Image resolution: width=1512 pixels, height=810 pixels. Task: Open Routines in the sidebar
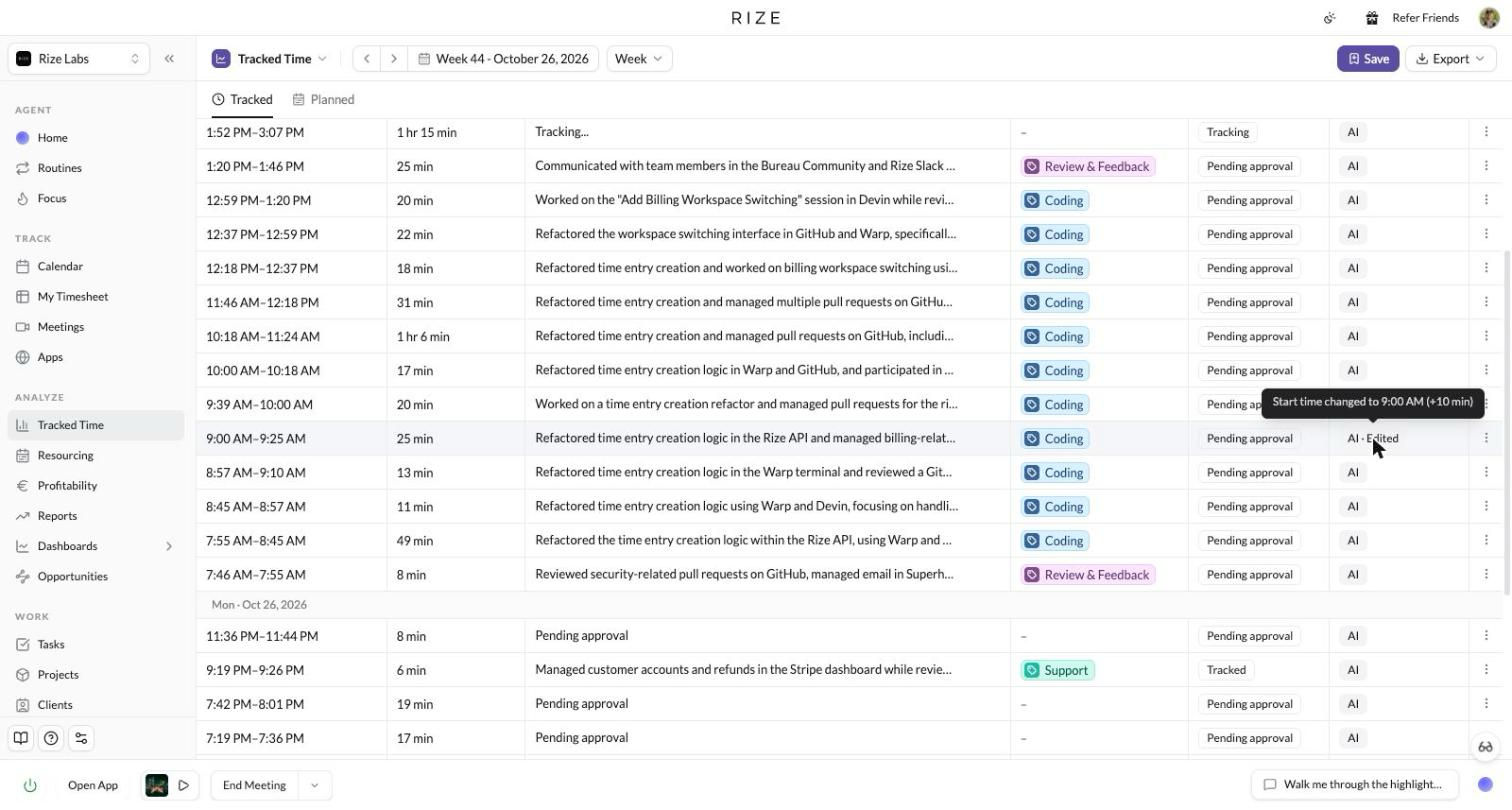tap(95, 168)
